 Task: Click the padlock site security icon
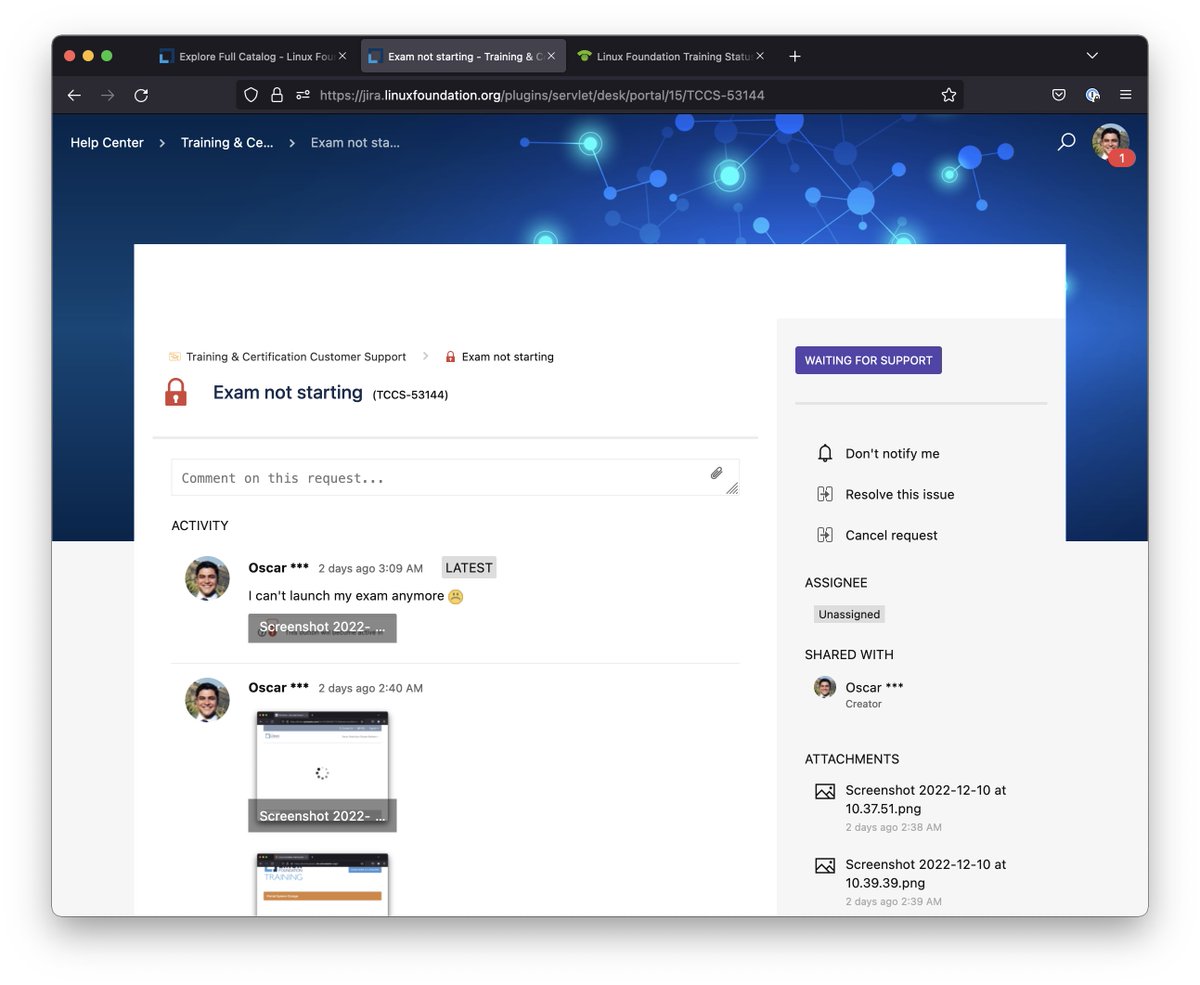click(x=277, y=95)
